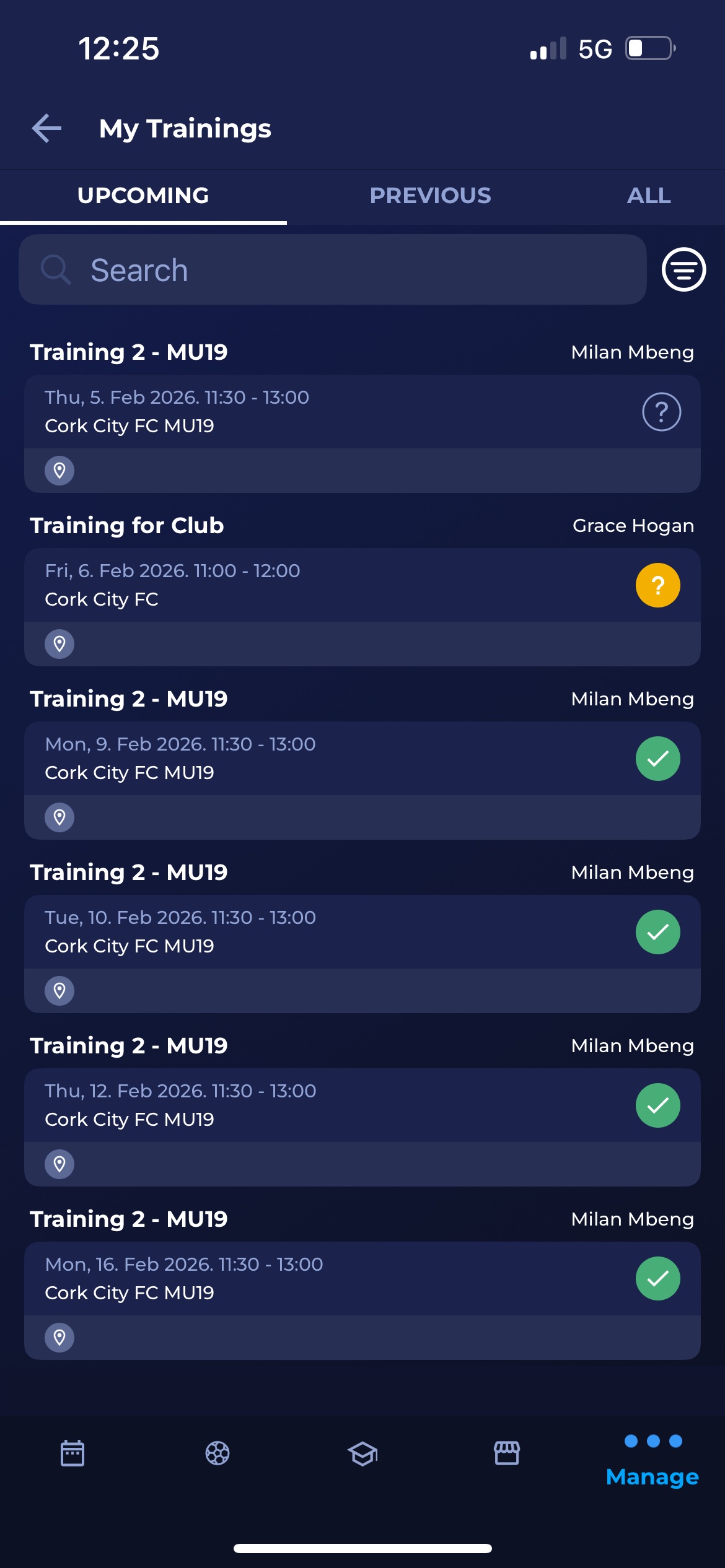This screenshot has width=725, height=1568.
Task: Tap yellow question status for Training for Club
Action: pos(658,585)
